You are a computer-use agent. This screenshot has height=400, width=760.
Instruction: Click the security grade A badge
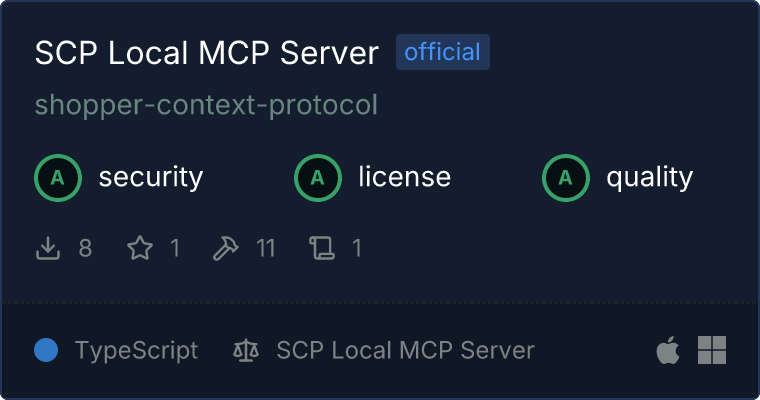pos(58,178)
